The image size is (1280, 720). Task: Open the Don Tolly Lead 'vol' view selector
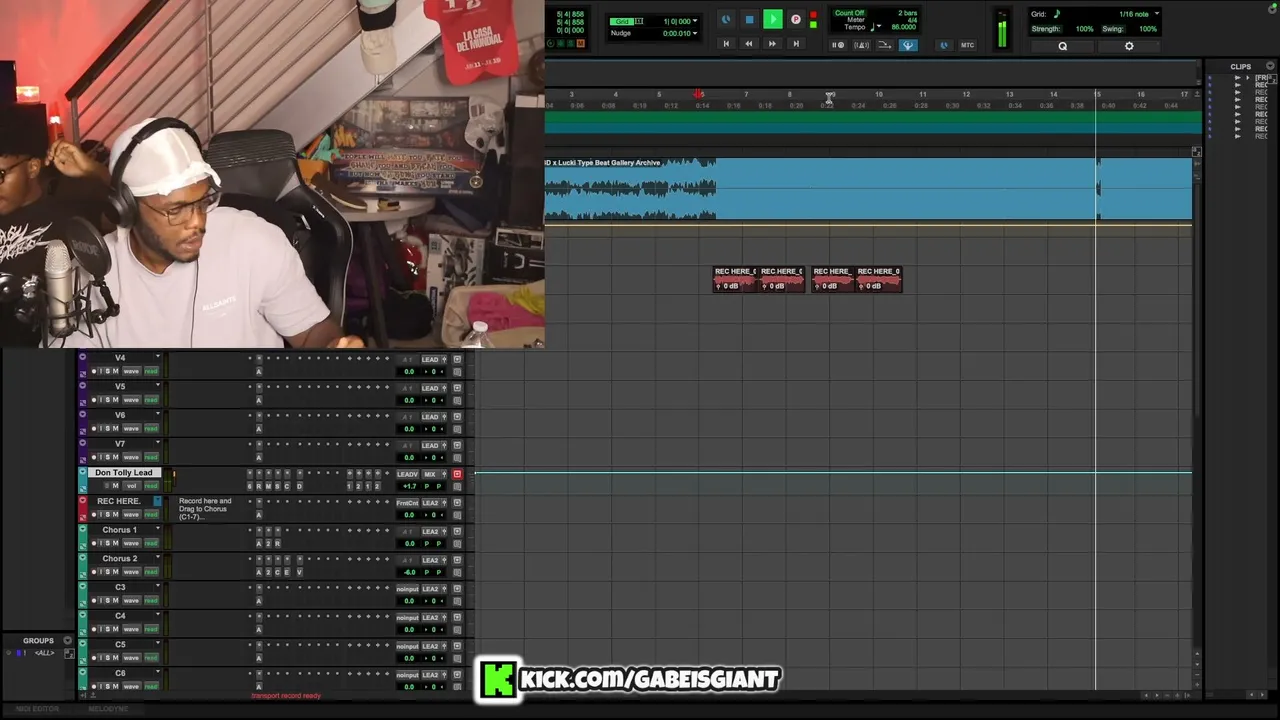coord(131,486)
